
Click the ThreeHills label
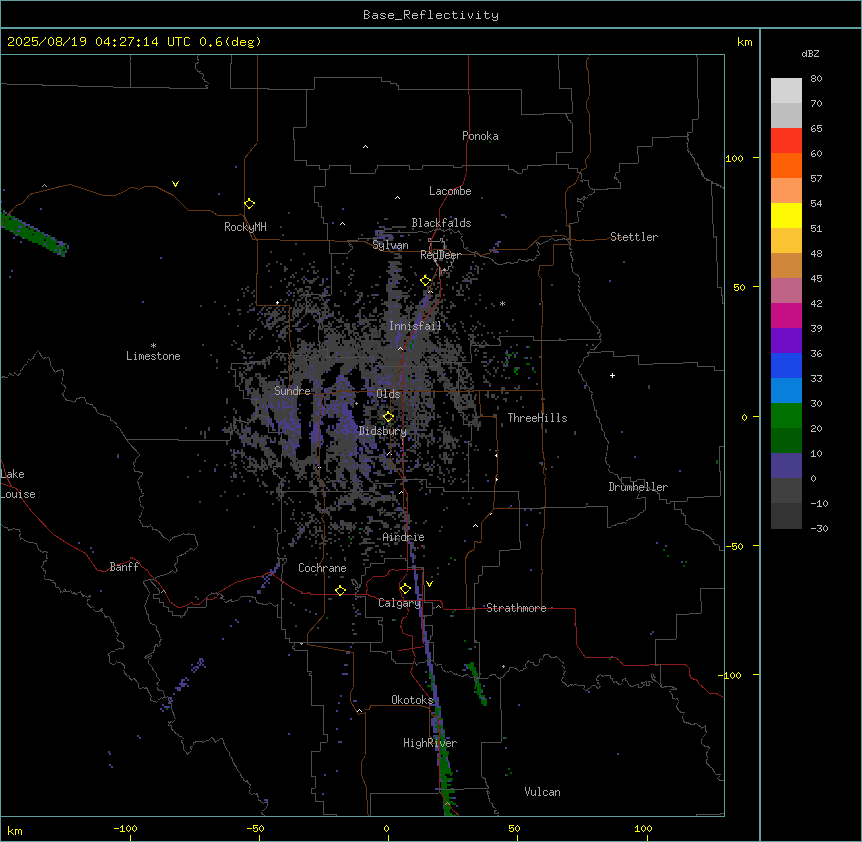(x=537, y=418)
